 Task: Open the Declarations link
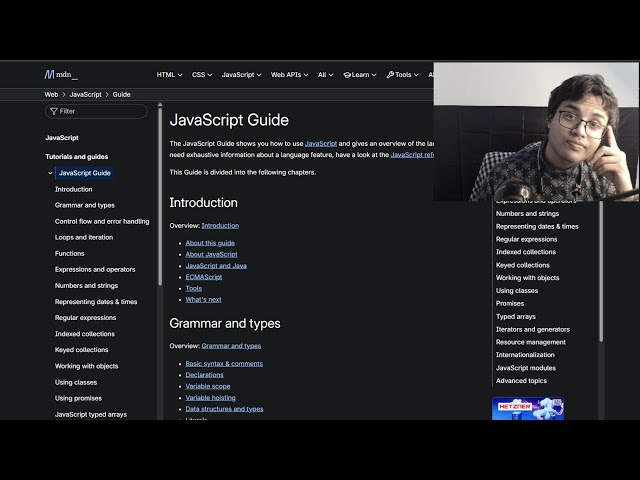(x=204, y=375)
